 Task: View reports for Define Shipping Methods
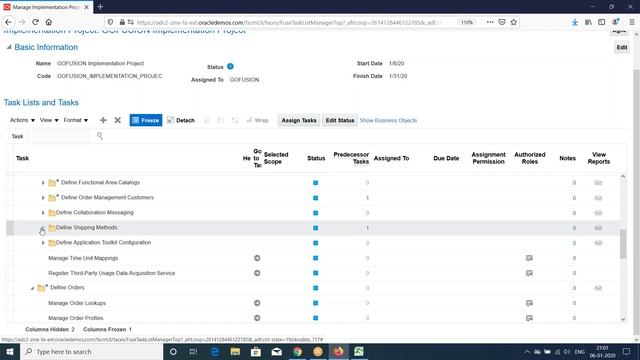click(x=598, y=228)
